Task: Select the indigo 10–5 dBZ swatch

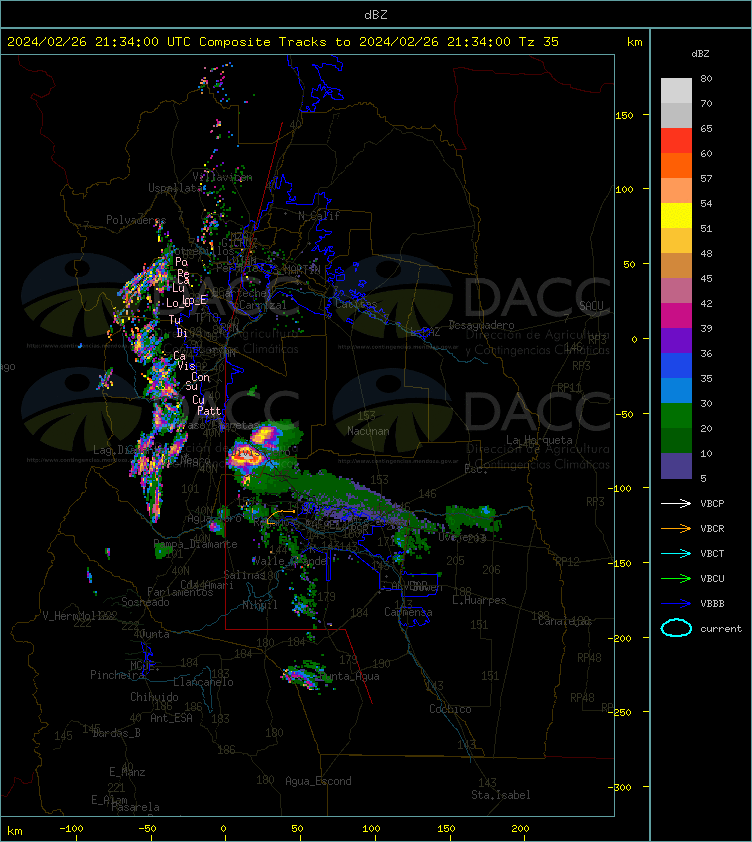Action: coord(676,466)
